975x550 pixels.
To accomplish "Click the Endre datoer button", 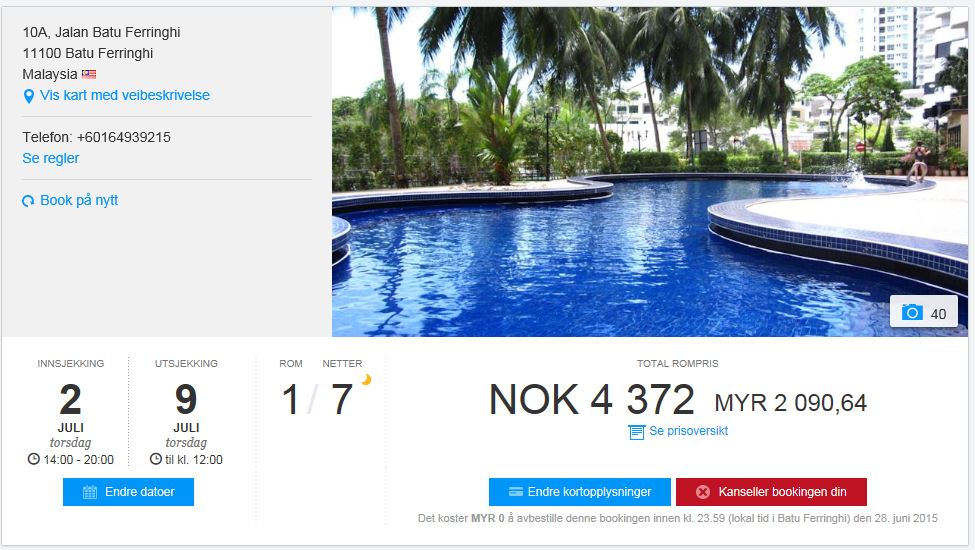I will pyautogui.click(x=128, y=492).
